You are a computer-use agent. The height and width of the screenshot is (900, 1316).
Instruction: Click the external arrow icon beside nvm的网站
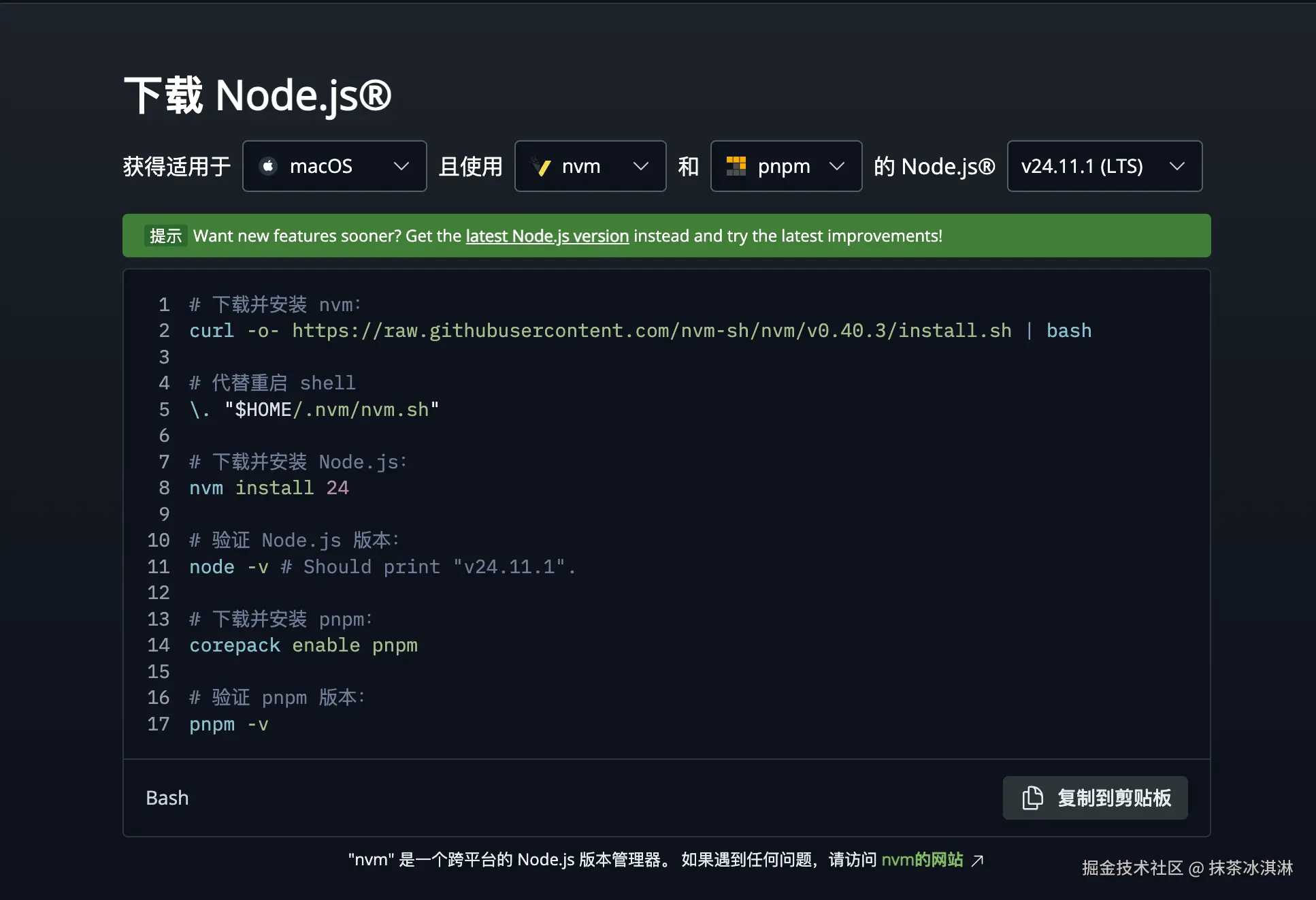[978, 861]
